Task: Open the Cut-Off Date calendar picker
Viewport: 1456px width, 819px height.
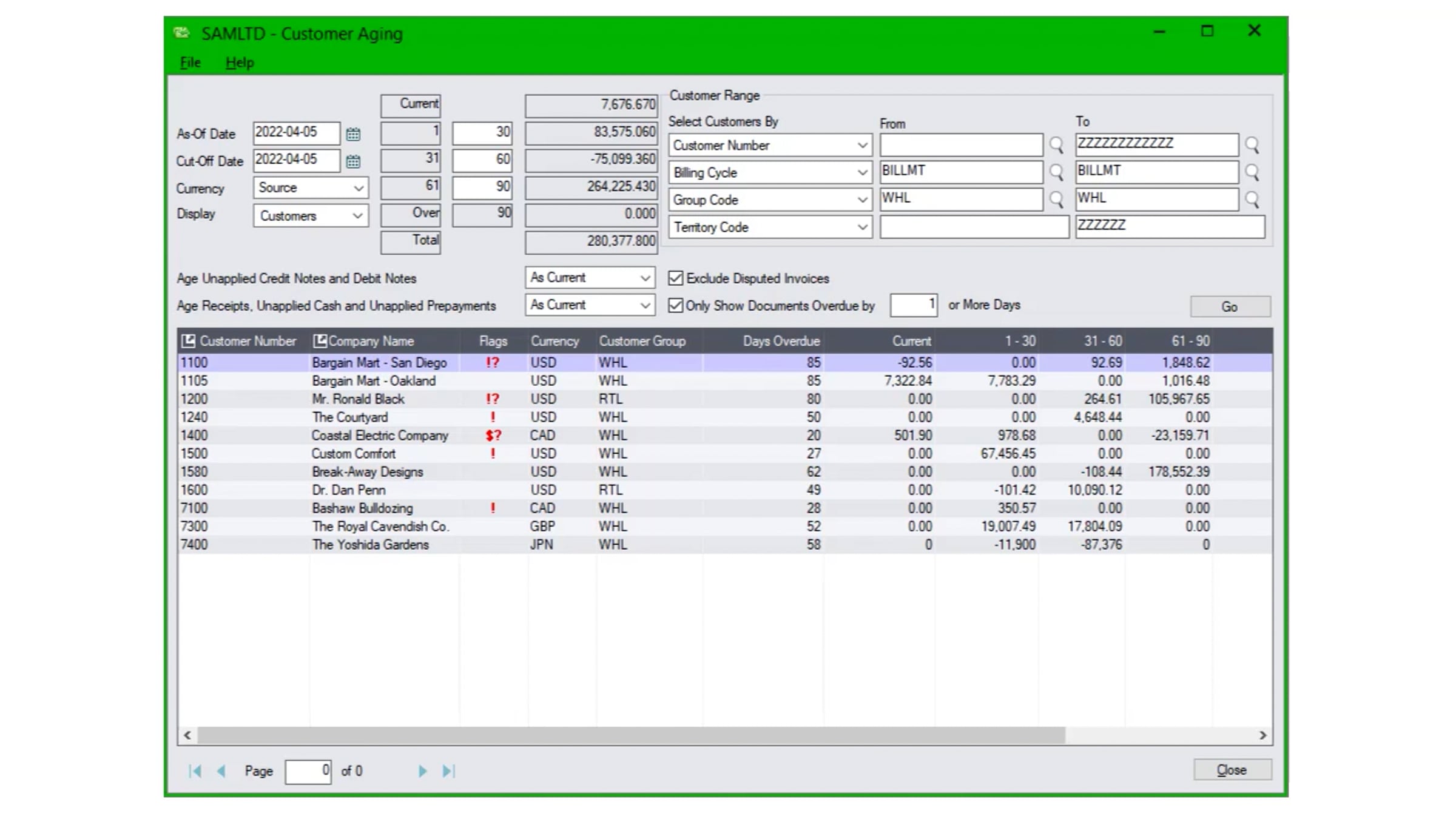Action: point(353,161)
